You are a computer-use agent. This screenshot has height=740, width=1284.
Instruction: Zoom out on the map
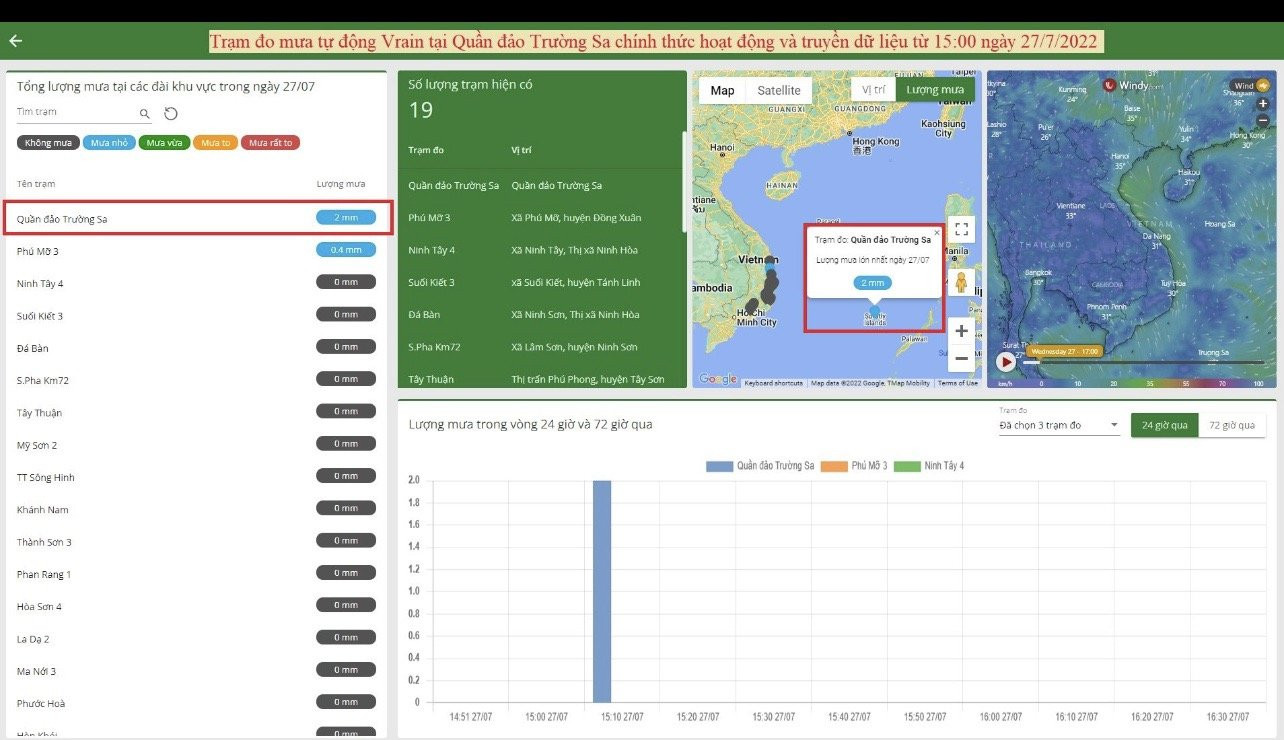[960, 358]
